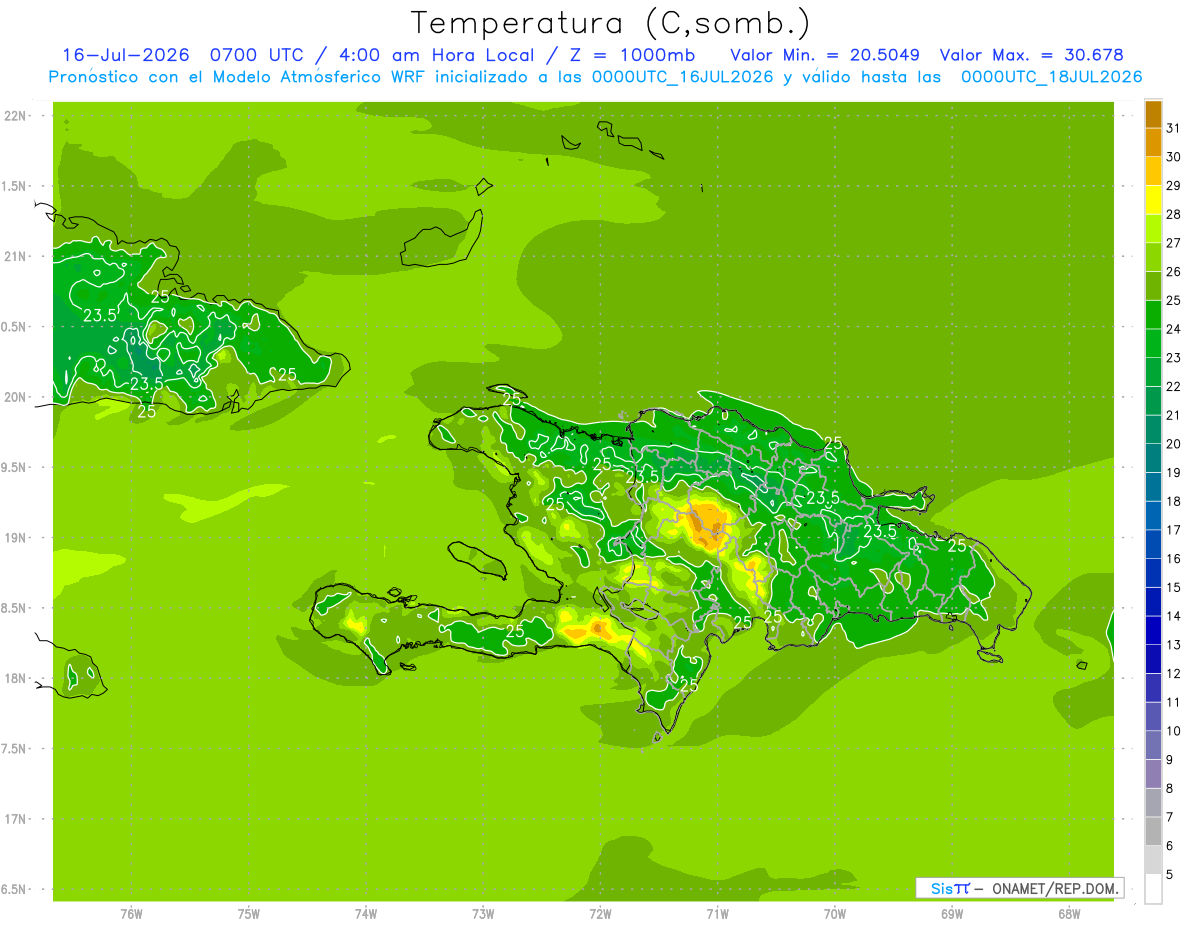Image resolution: width=1200 pixels, height=927 pixels.
Task: Click the 23.5 contour label over western Cuba
Action: click(x=99, y=314)
